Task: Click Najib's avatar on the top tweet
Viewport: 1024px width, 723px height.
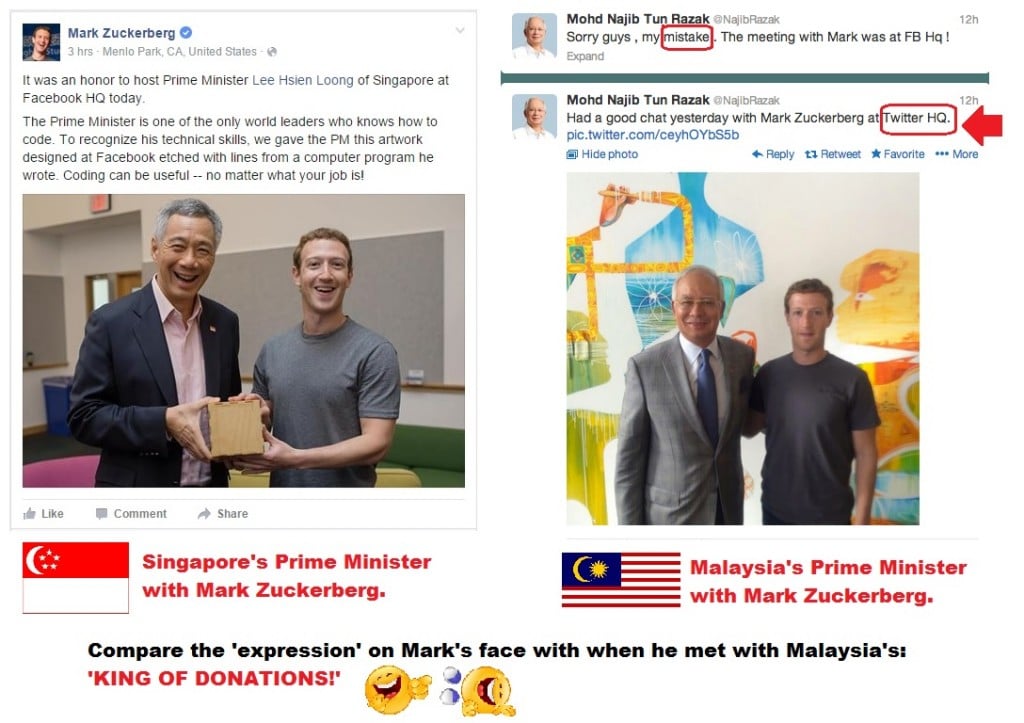Action: [534, 36]
